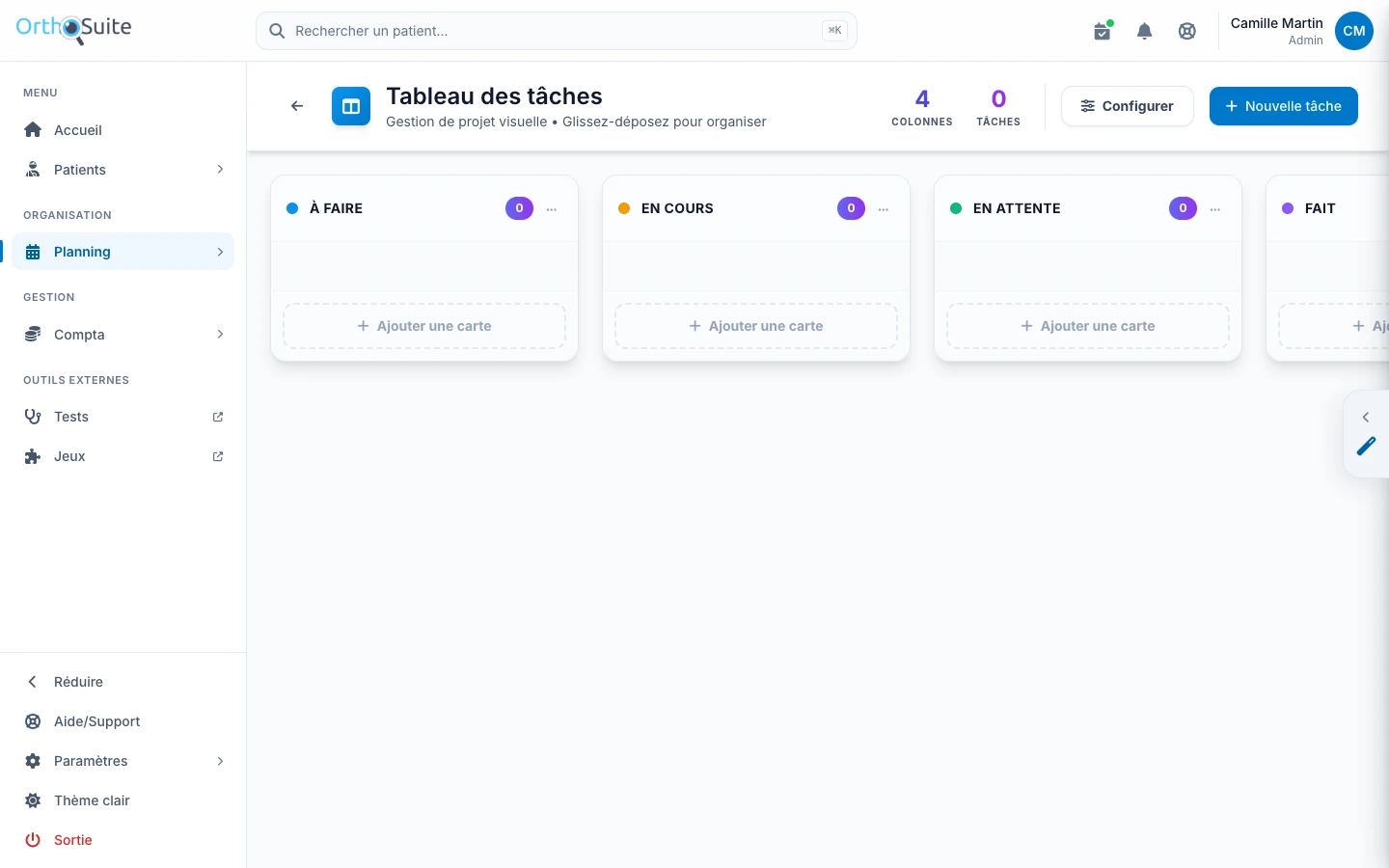Open the Jeux external link icon

(x=218, y=456)
